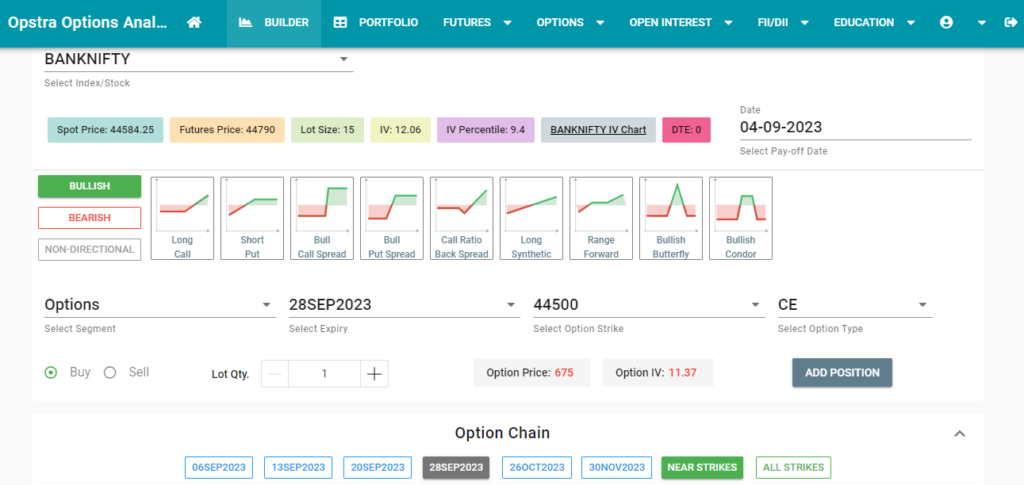Open the BANKNIFTY IV Chart link
The height and width of the screenshot is (485, 1024).
[598, 130]
